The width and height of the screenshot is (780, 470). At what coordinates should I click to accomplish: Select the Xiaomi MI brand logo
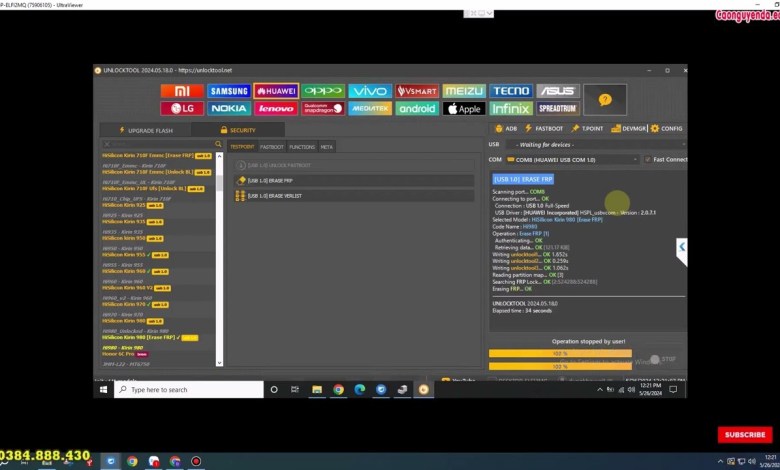tap(182, 91)
